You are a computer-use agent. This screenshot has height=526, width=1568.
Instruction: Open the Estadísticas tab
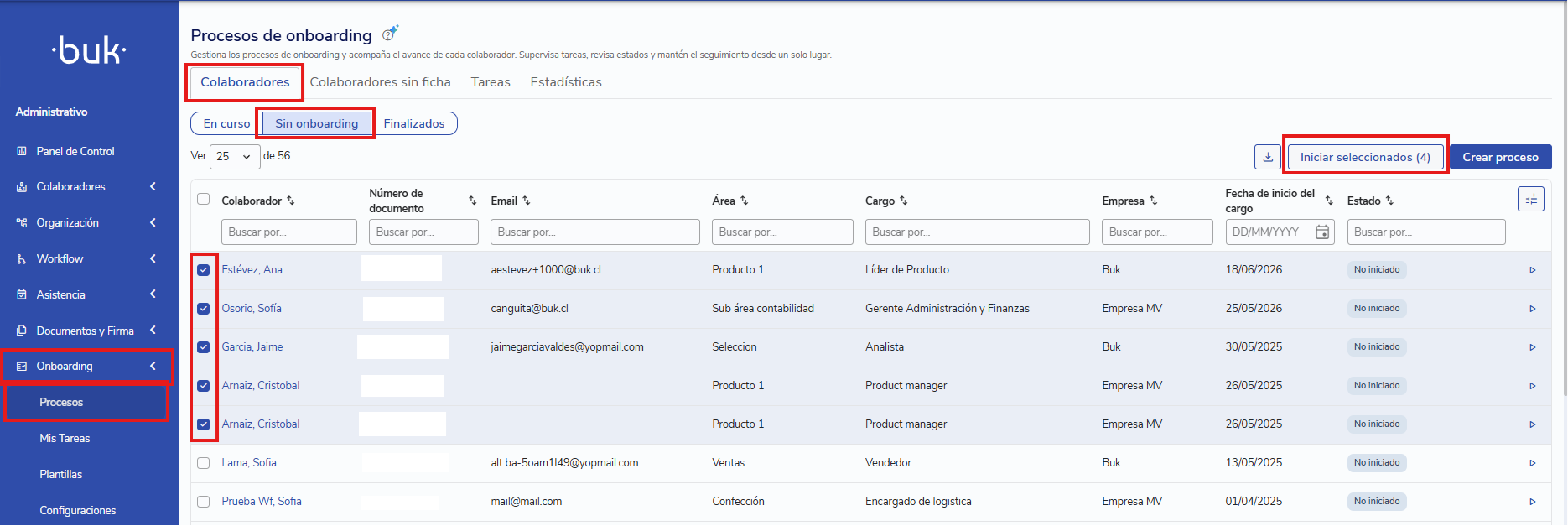coord(566,82)
